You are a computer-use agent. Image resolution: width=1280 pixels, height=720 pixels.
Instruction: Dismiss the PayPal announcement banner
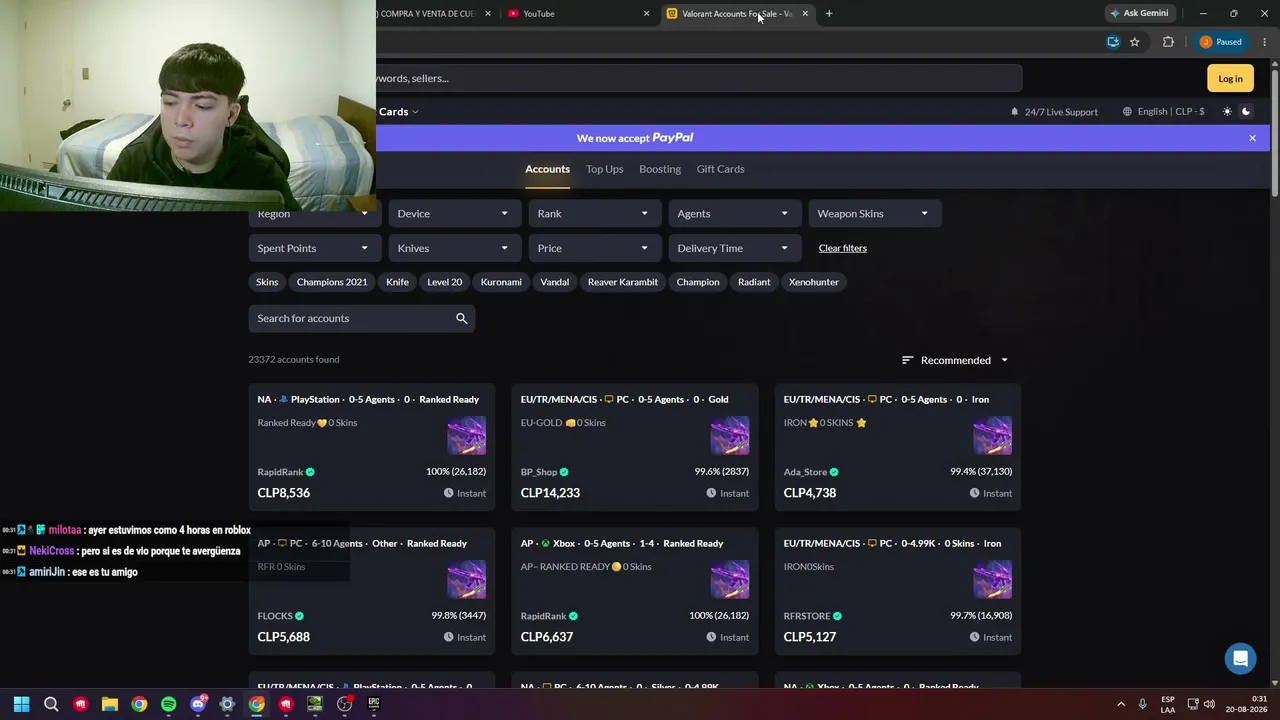(1252, 138)
